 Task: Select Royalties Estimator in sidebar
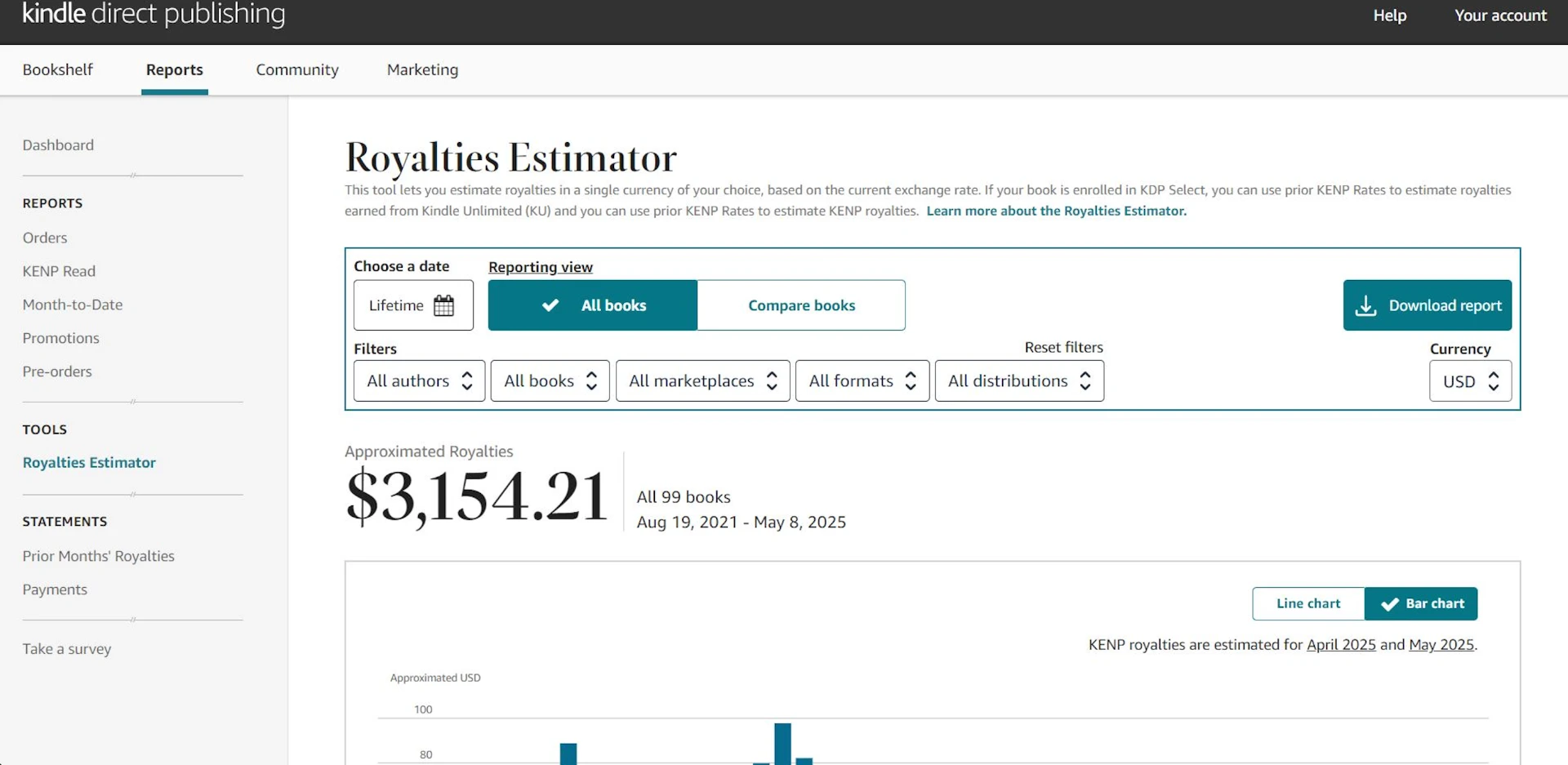[x=89, y=462]
